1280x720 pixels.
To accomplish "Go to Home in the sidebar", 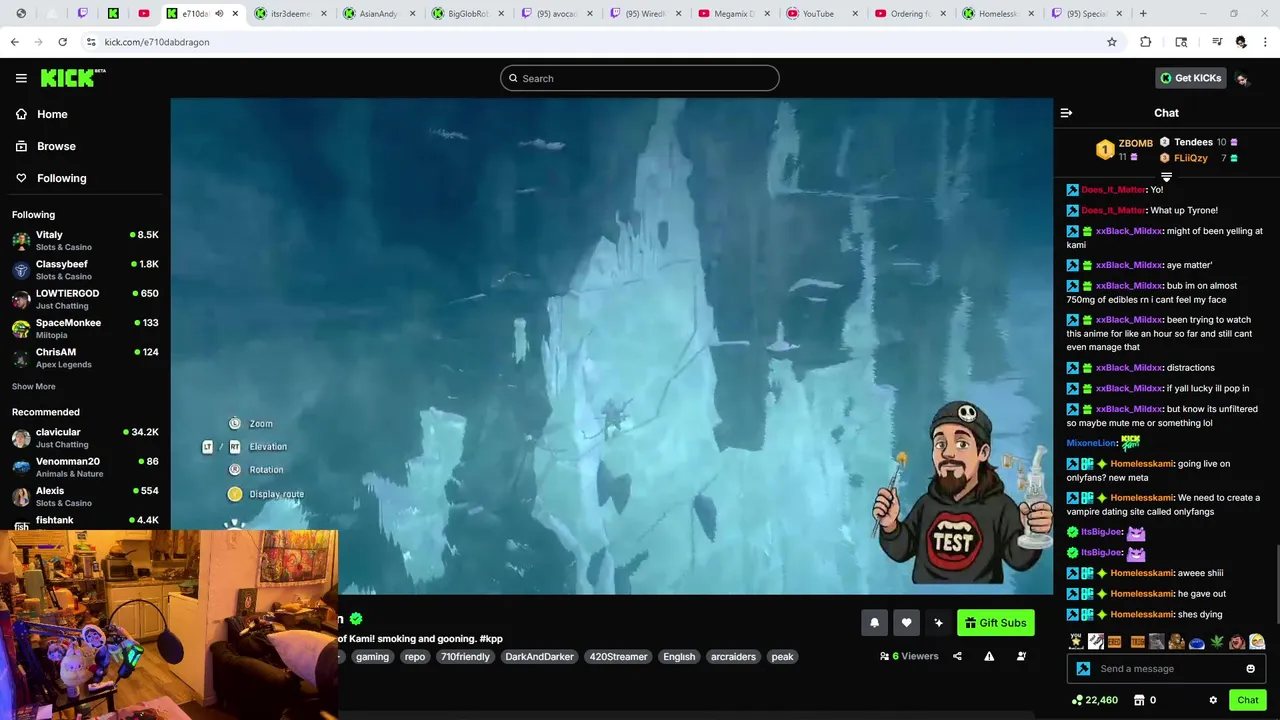I will pyautogui.click(x=52, y=114).
